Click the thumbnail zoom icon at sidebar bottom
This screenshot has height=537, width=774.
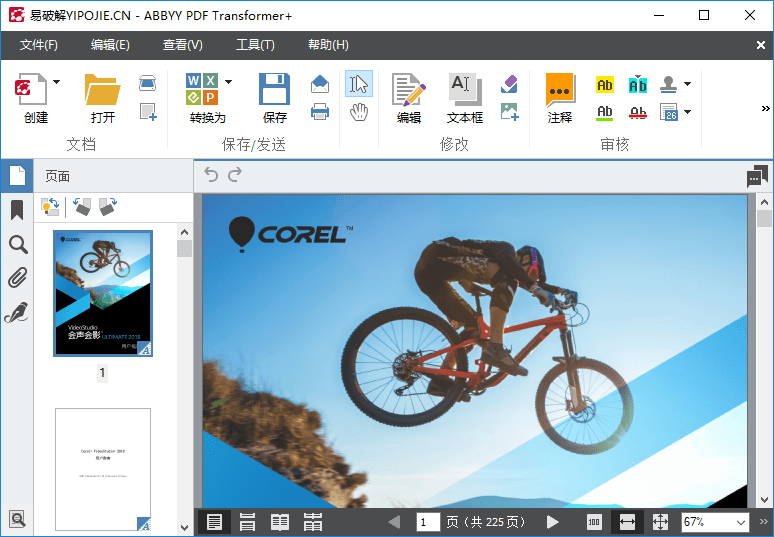click(17, 519)
